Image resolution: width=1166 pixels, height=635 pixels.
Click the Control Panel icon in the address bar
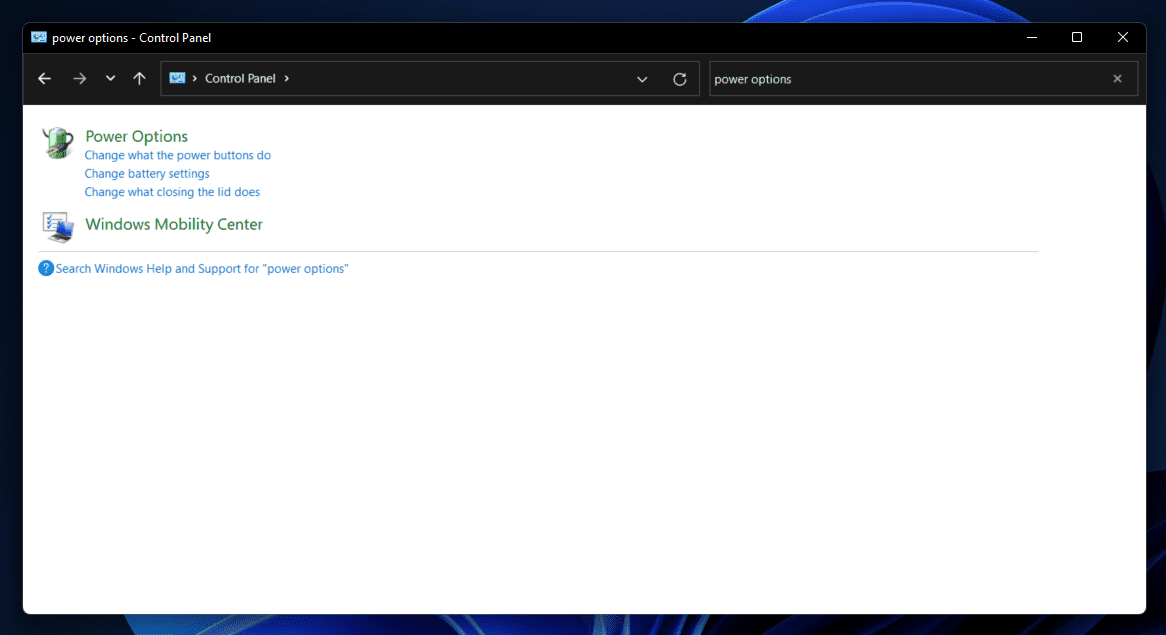177,78
